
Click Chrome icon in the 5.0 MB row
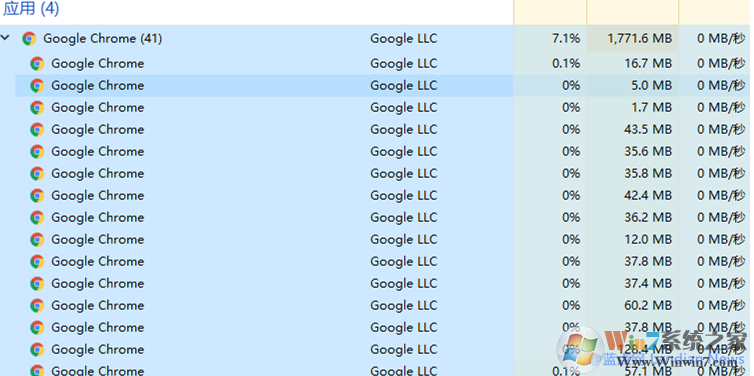[37, 86]
